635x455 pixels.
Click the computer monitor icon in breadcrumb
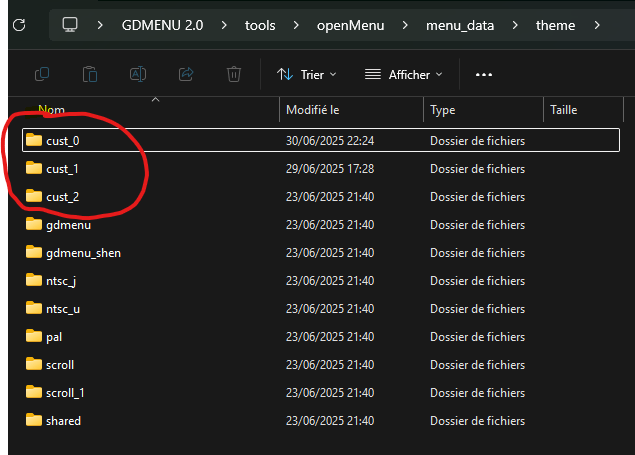[x=70, y=25]
